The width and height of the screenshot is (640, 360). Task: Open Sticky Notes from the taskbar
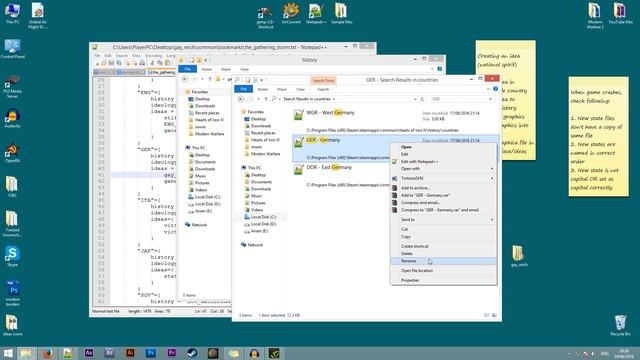tap(233, 353)
